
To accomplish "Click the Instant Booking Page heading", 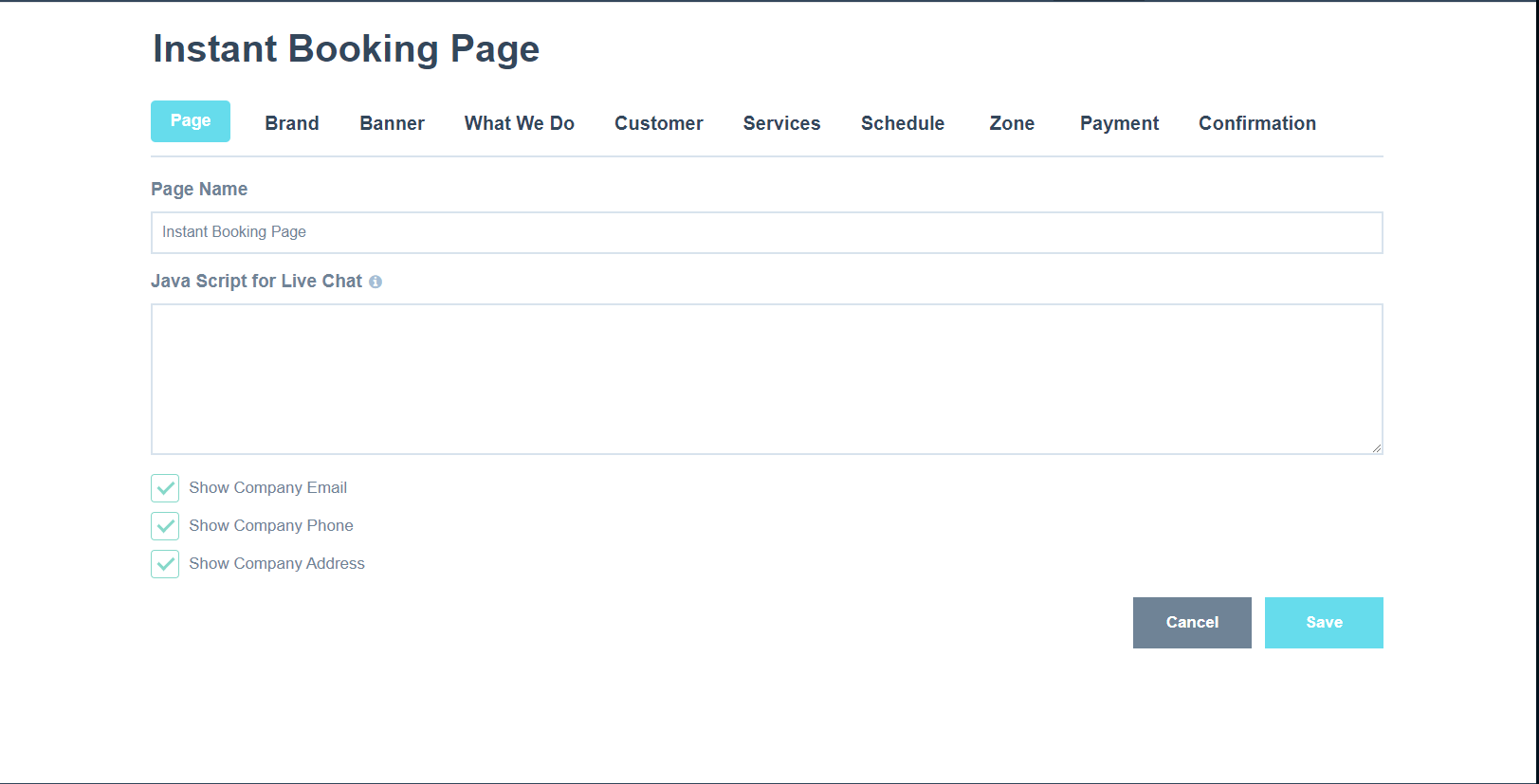I will point(346,48).
